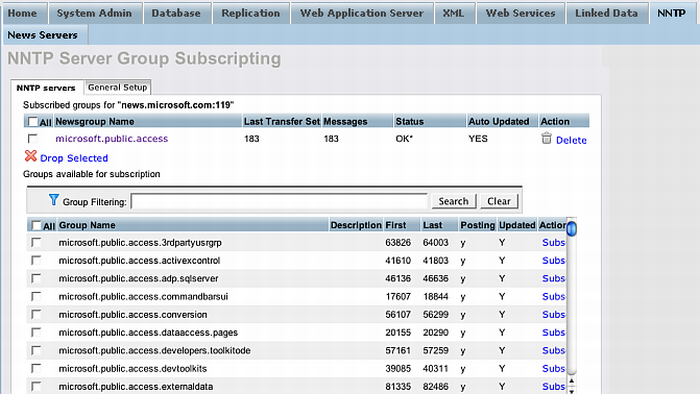This screenshot has height=394, width=700.
Task: Check the commandbarsui group checkbox
Action: [36, 296]
